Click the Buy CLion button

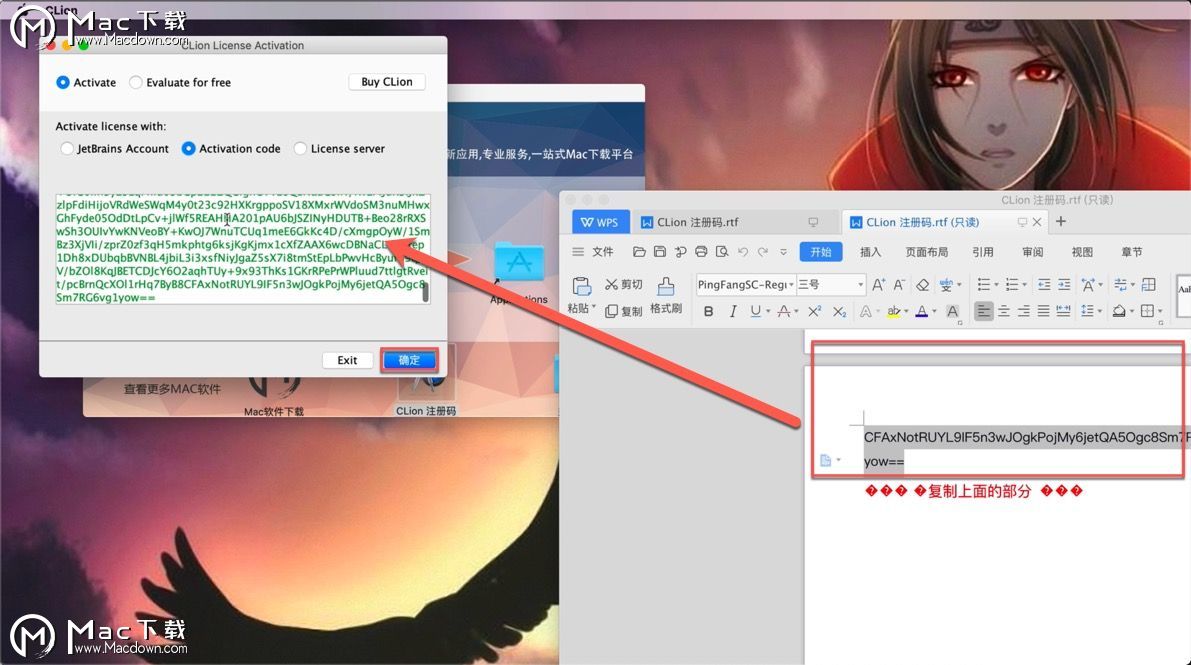tap(387, 81)
